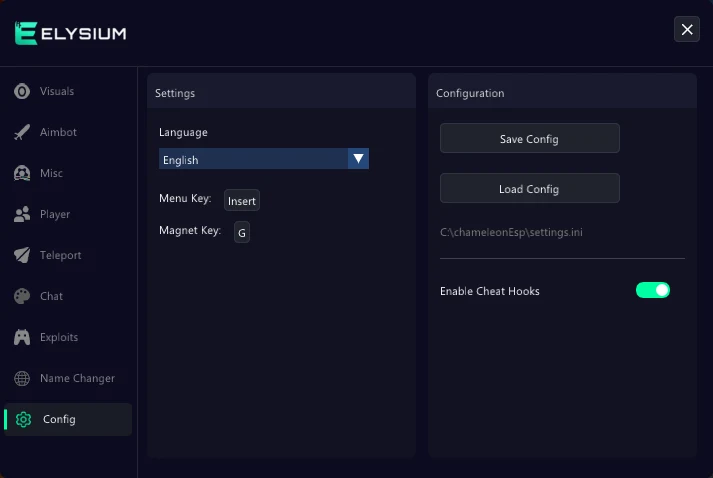Change the Menu Key Insert binding
Viewport: 713px width, 478px height.
pos(242,201)
